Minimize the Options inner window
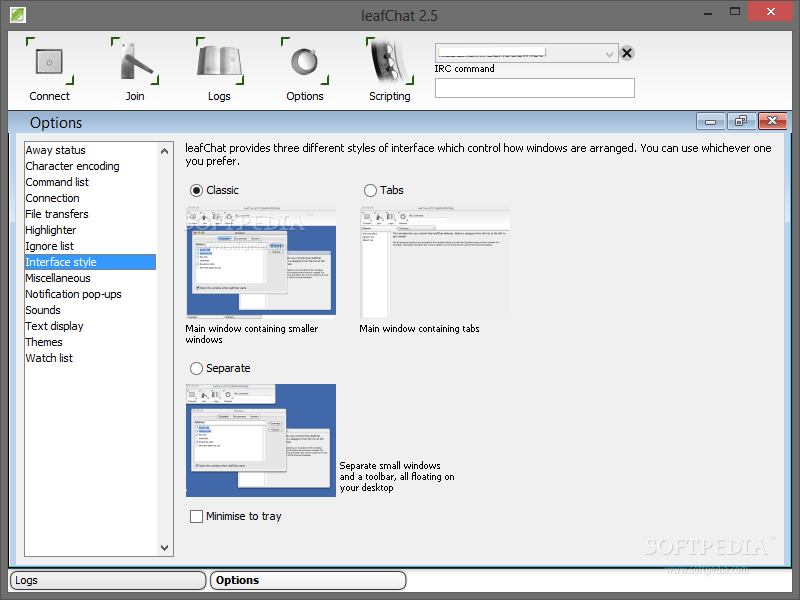The width and height of the screenshot is (800, 600). pyautogui.click(x=710, y=121)
